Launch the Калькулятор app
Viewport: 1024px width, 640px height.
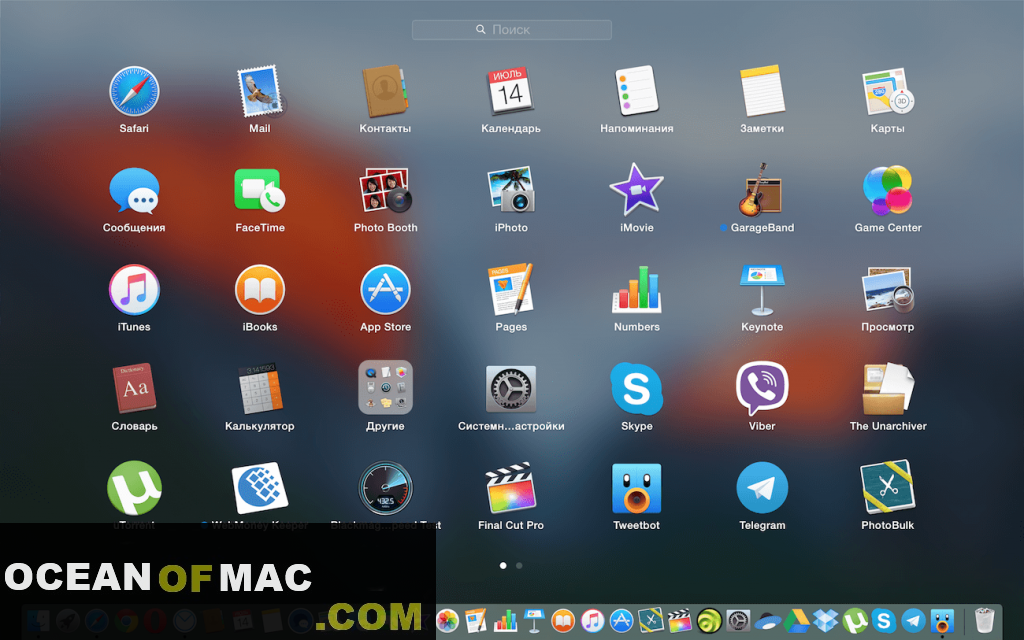tap(260, 389)
